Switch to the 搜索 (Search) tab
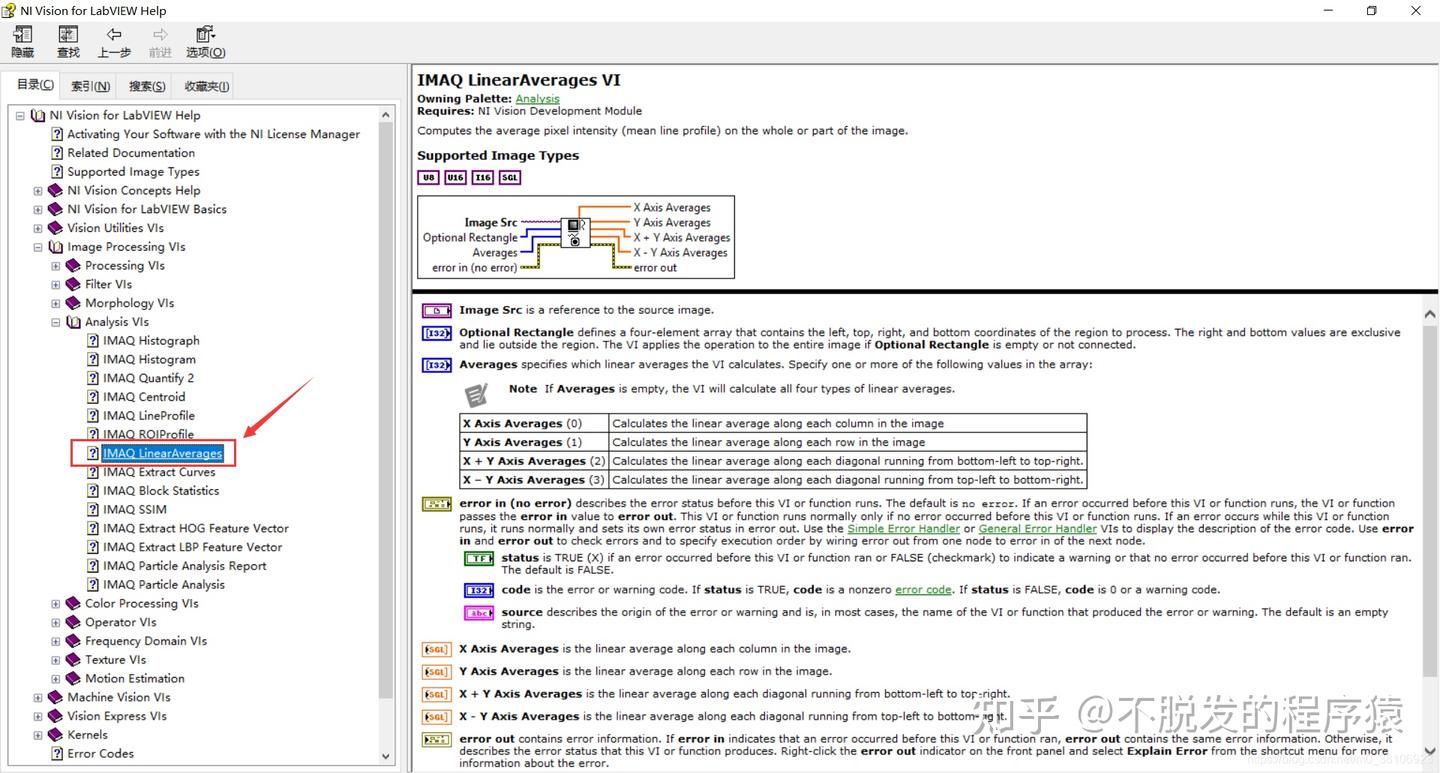The height and width of the screenshot is (773, 1440). pyautogui.click(x=146, y=86)
